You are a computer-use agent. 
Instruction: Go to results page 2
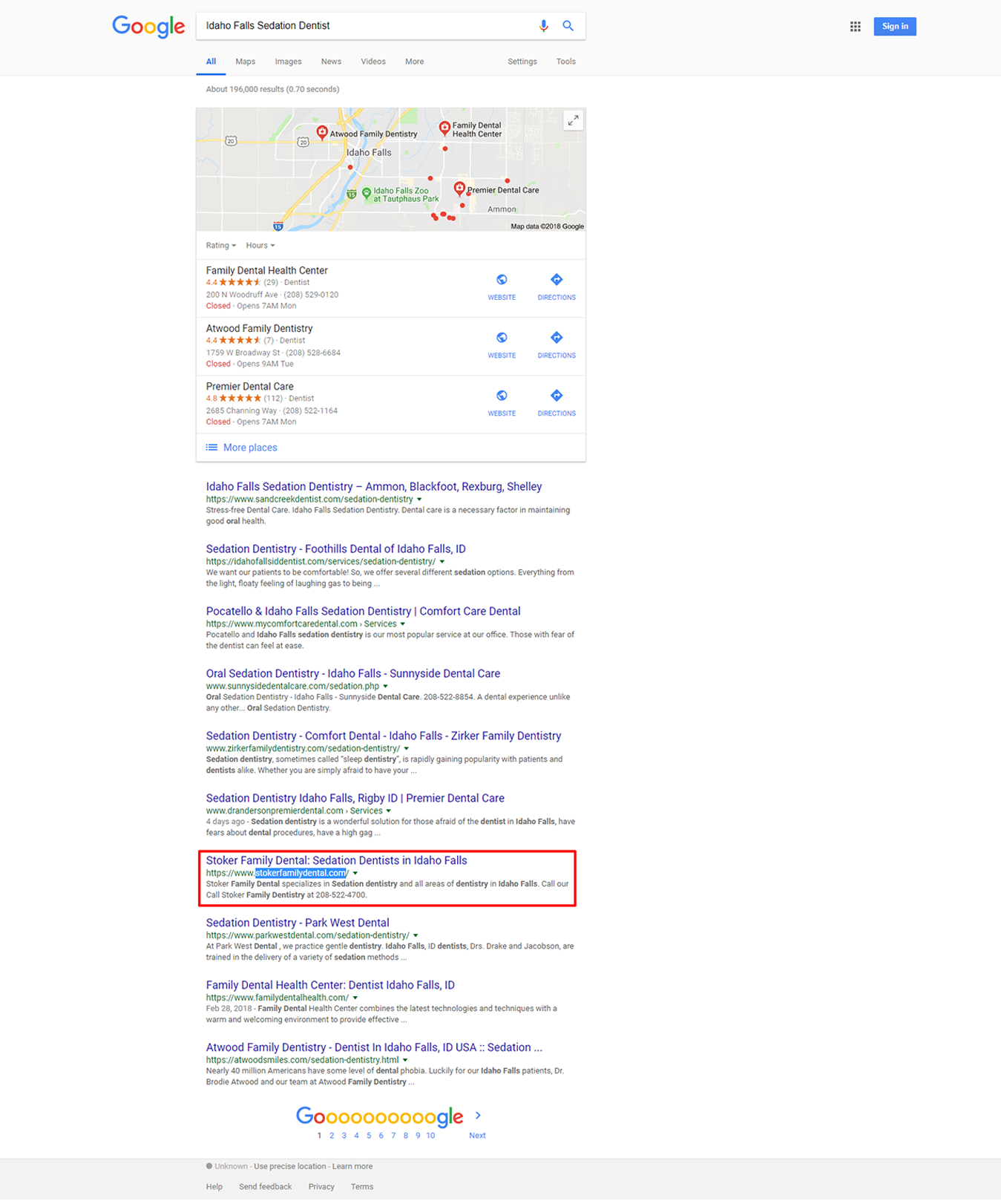(332, 1135)
